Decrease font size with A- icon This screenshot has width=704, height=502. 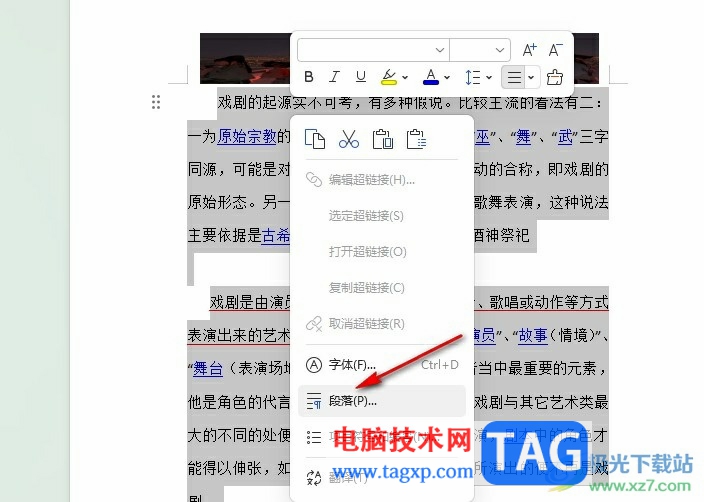point(555,49)
